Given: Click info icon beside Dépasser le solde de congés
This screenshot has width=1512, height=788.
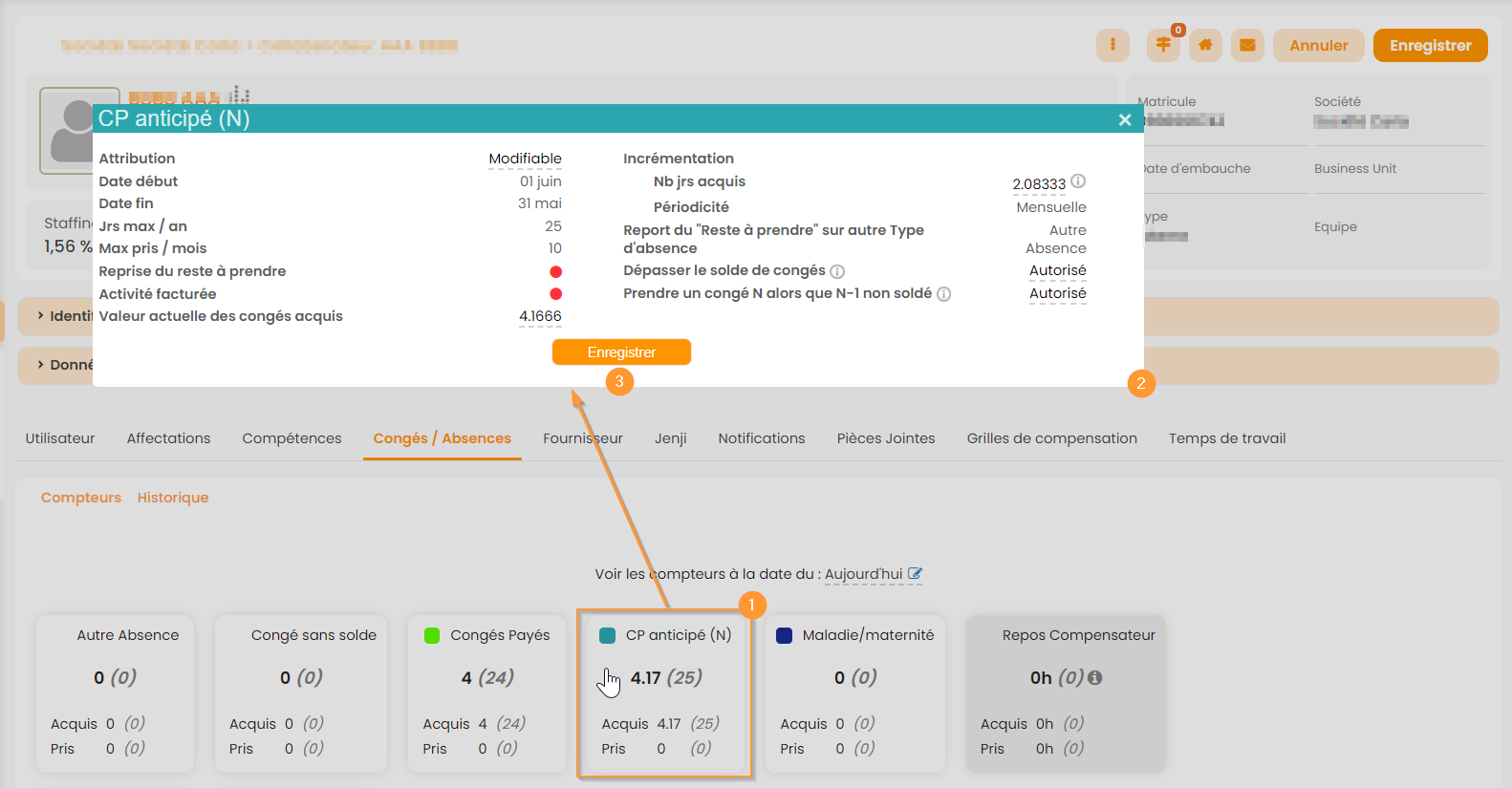Looking at the screenshot, I should (837, 271).
